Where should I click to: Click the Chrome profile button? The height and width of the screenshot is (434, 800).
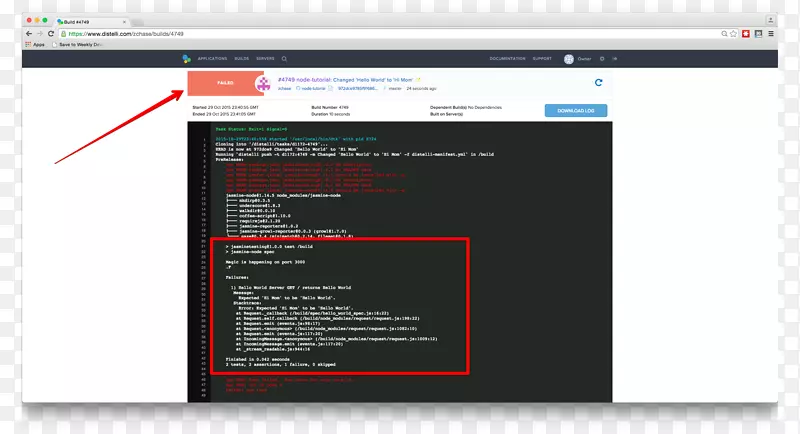tap(770, 20)
